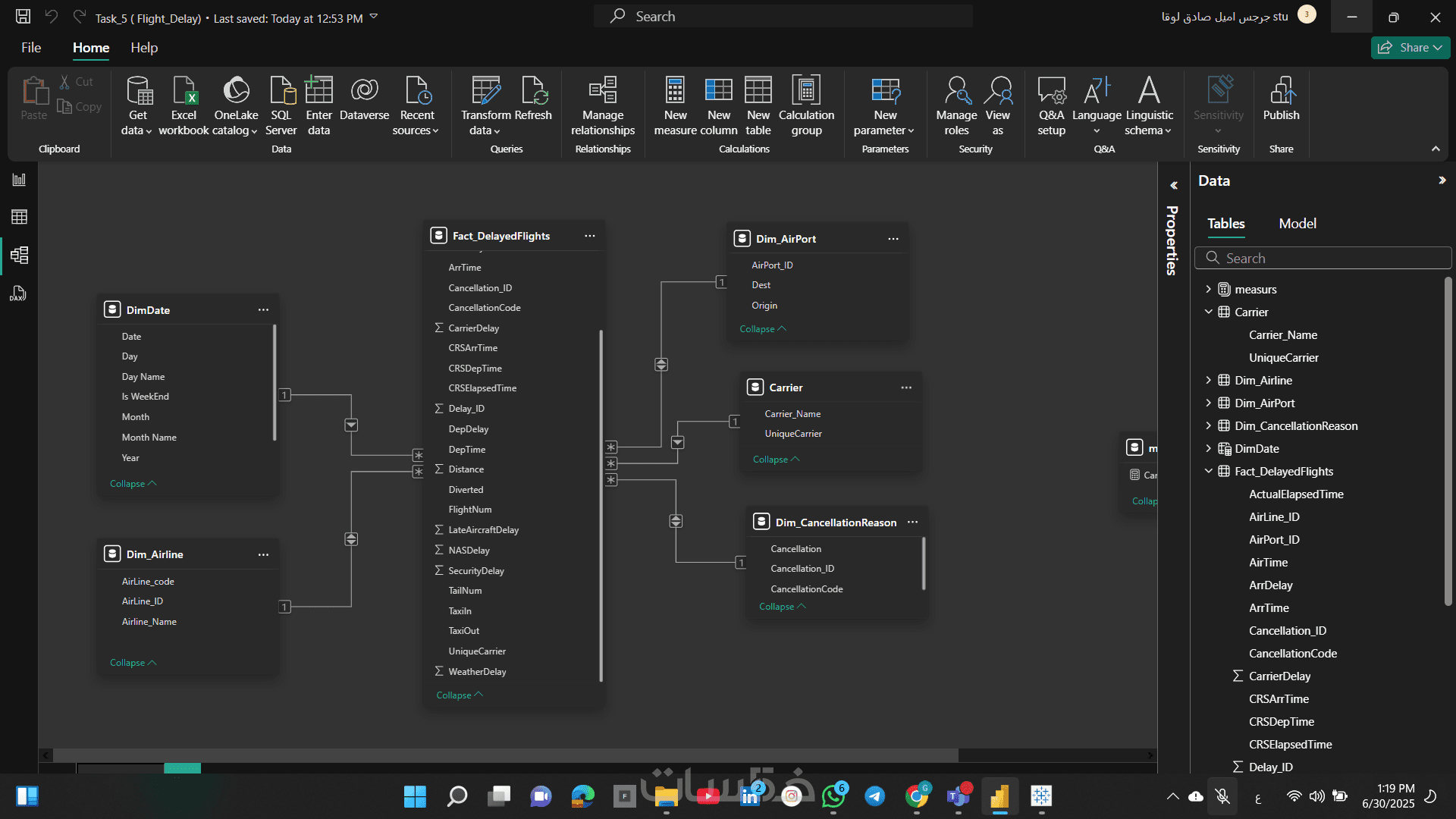
Task: Click the Save icon in the title bar
Action: (x=24, y=17)
